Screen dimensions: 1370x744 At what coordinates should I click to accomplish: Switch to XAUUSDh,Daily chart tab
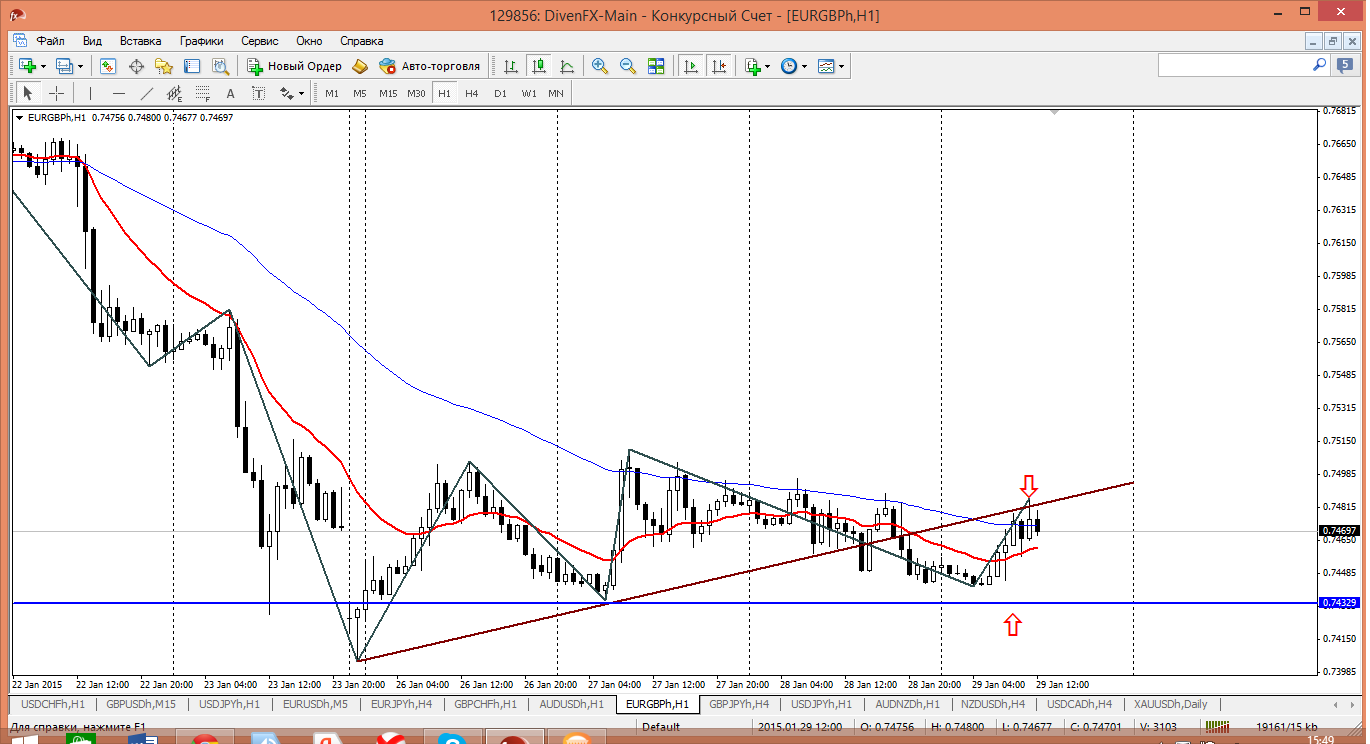click(x=1170, y=704)
